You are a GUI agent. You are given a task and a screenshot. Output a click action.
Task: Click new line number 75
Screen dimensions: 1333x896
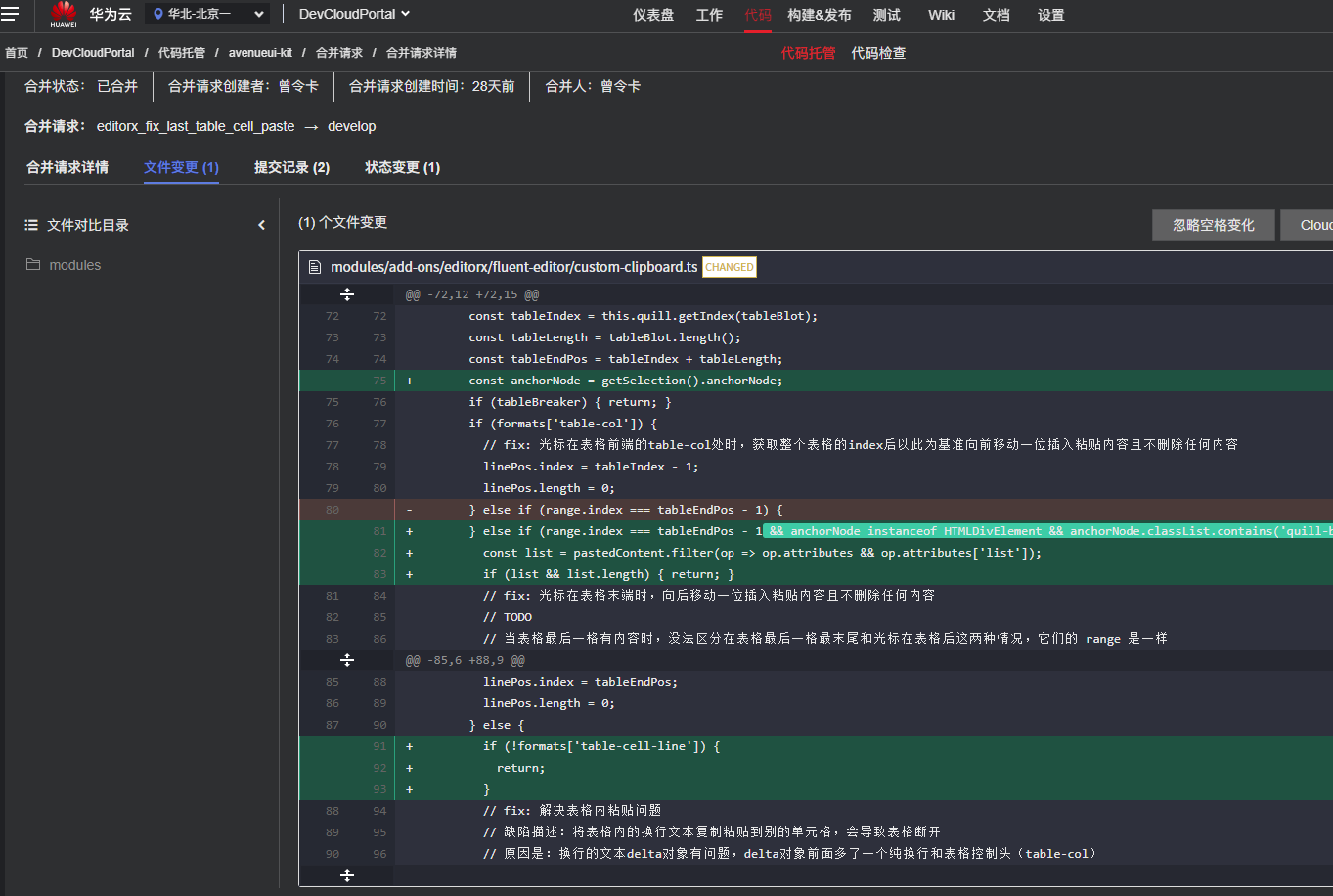coord(379,381)
